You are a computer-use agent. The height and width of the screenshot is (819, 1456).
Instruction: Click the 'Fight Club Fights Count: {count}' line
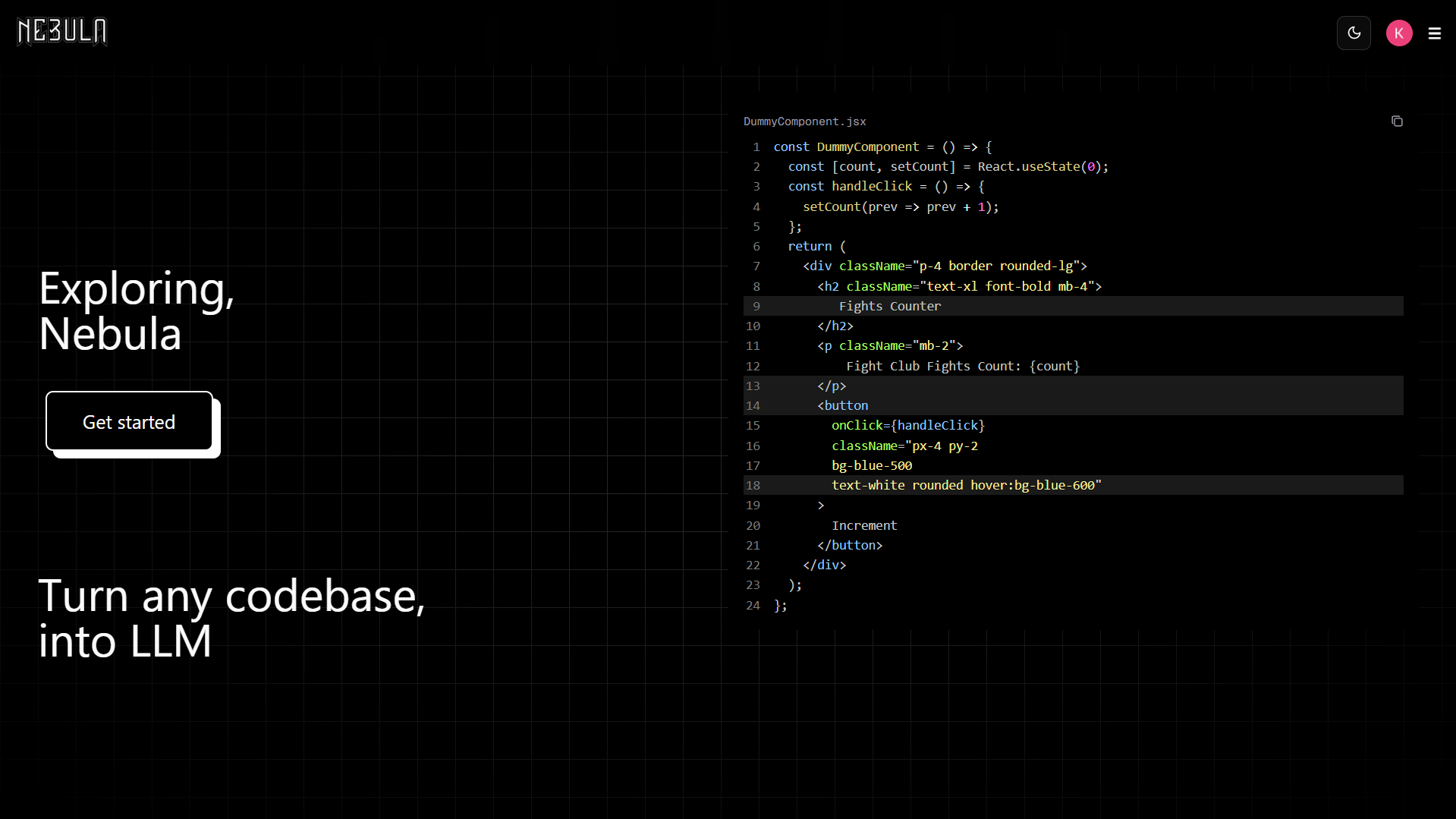(1074, 366)
